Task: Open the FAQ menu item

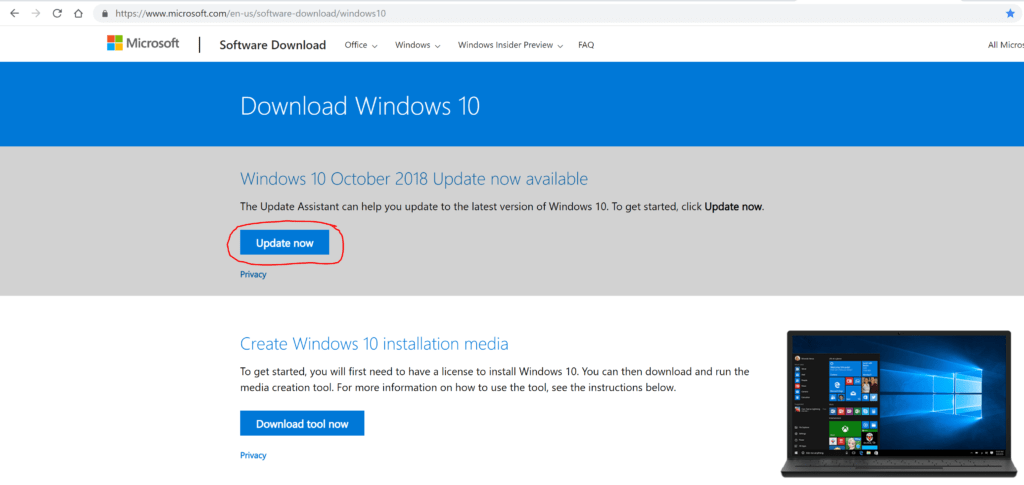Action: coord(586,45)
